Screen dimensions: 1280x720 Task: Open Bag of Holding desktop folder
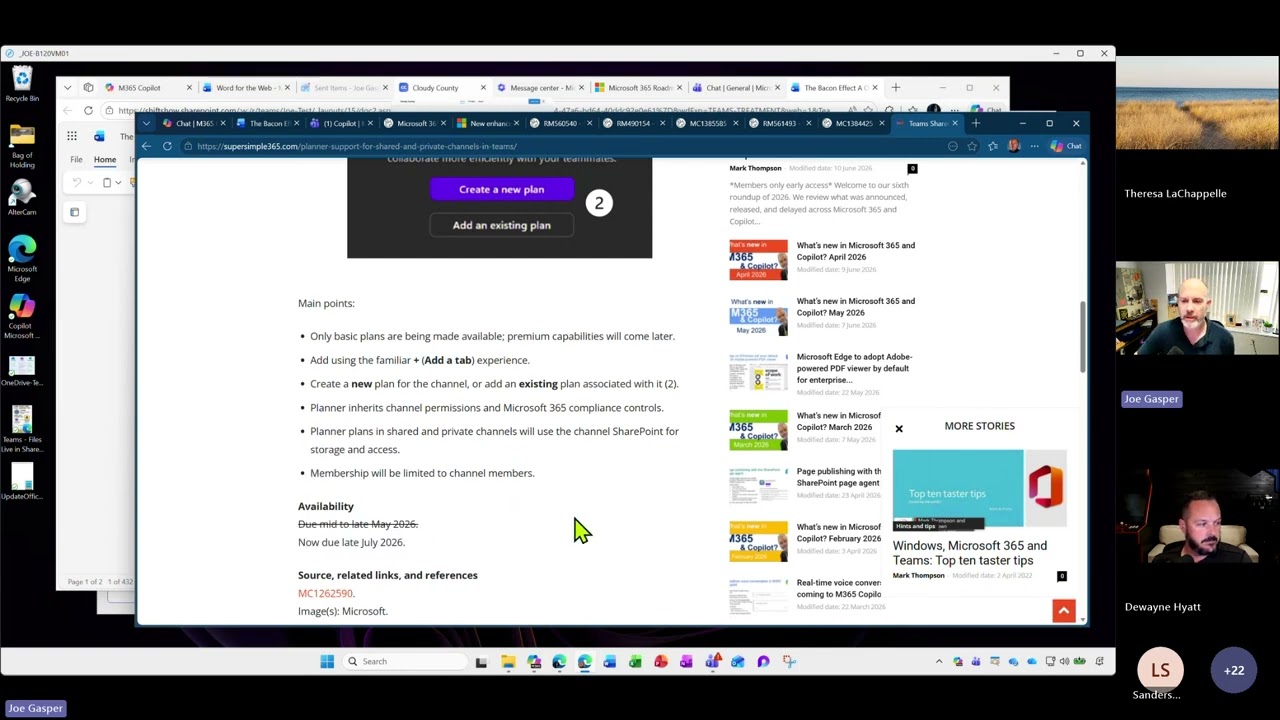click(22, 147)
